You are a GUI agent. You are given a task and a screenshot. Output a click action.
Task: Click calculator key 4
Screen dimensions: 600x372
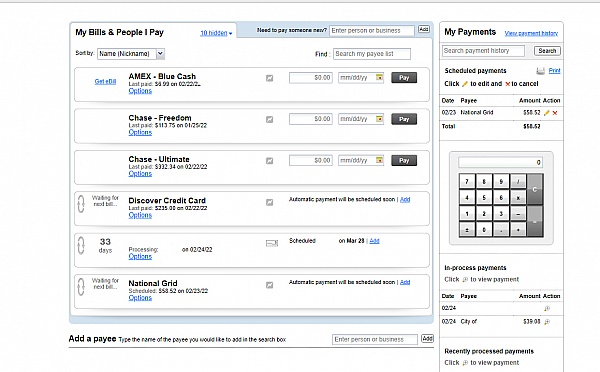(467, 198)
